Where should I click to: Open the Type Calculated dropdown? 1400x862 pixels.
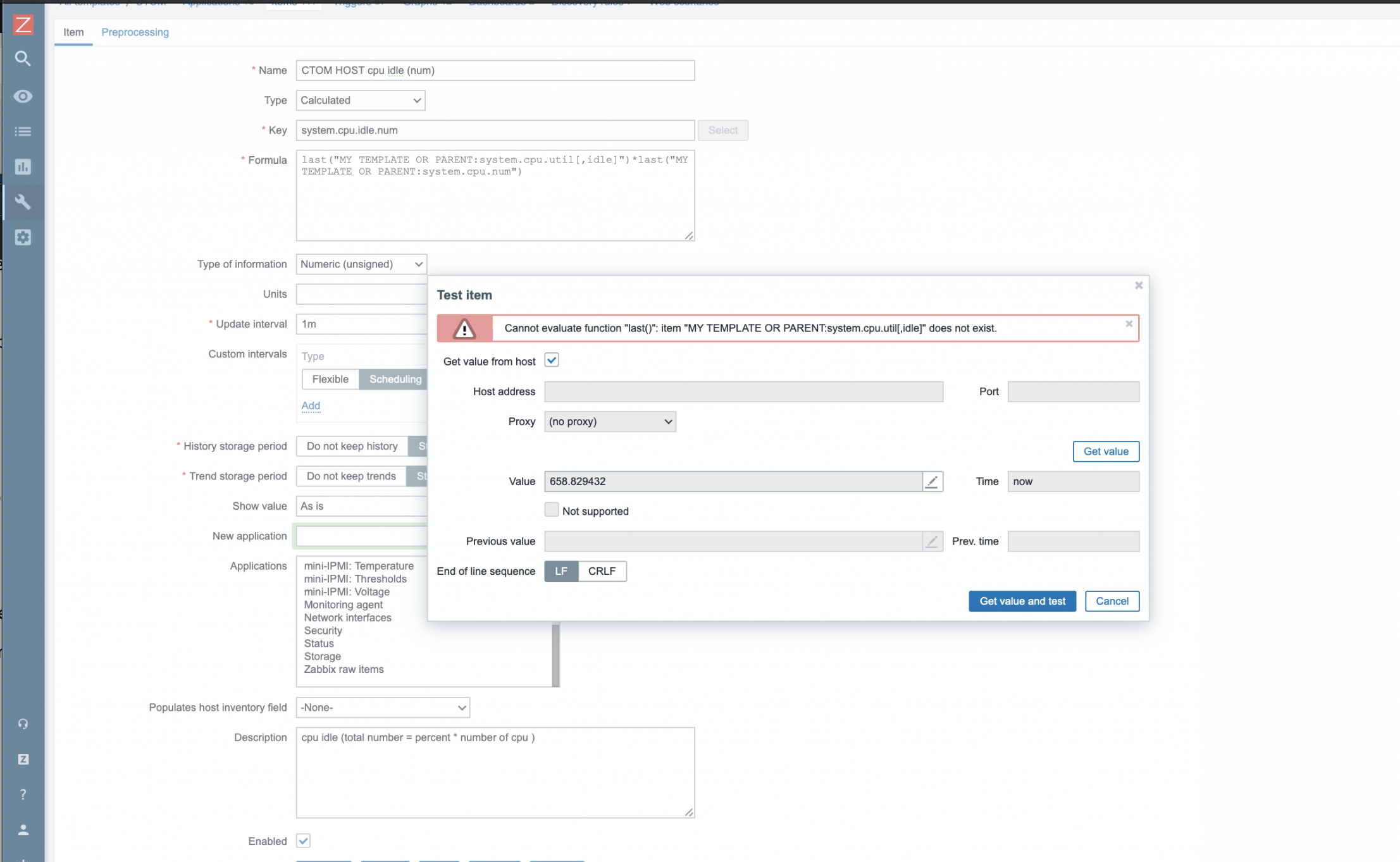[x=360, y=100]
